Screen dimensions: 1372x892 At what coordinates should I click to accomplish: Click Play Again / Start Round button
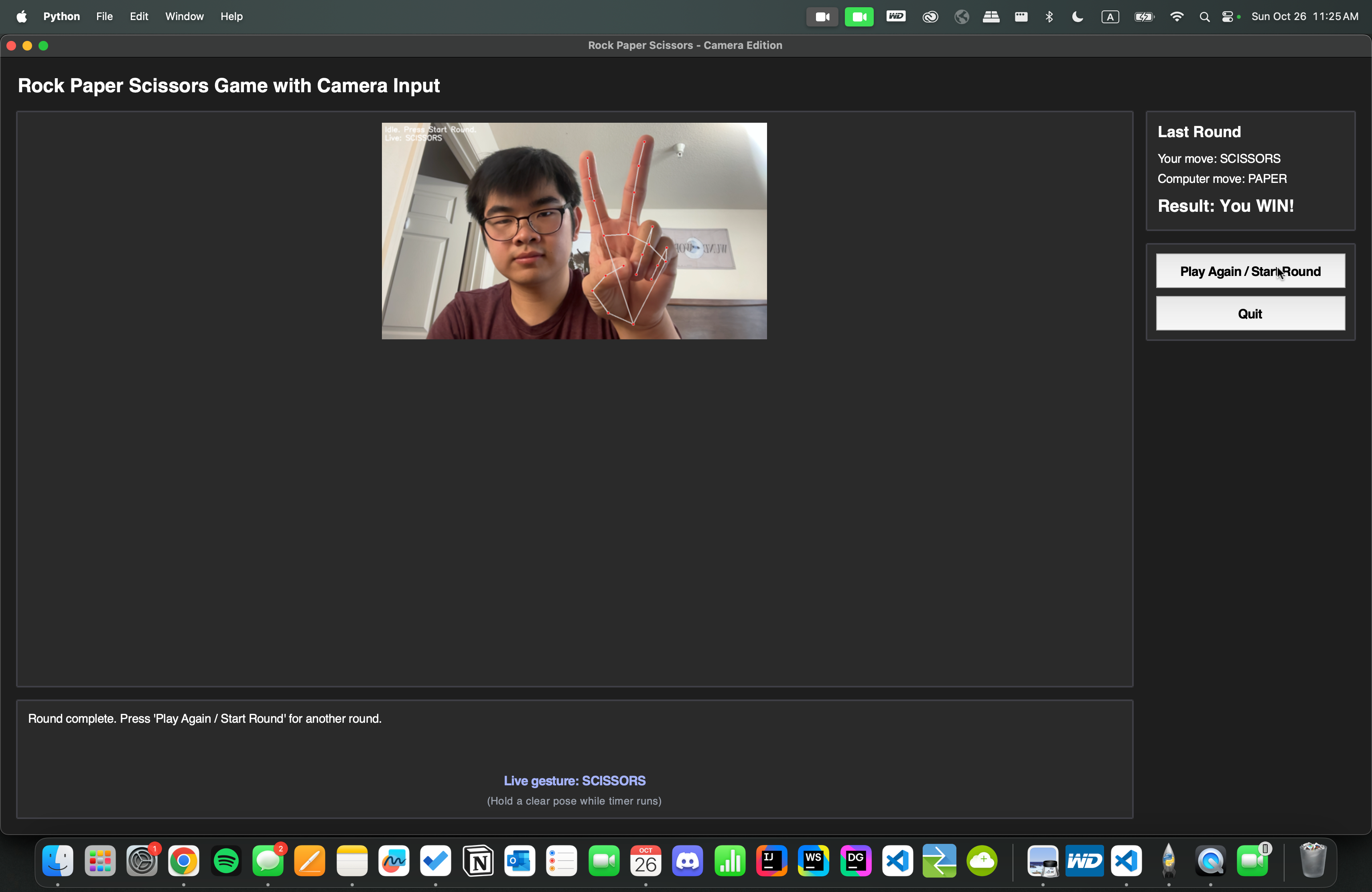pos(1250,271)
